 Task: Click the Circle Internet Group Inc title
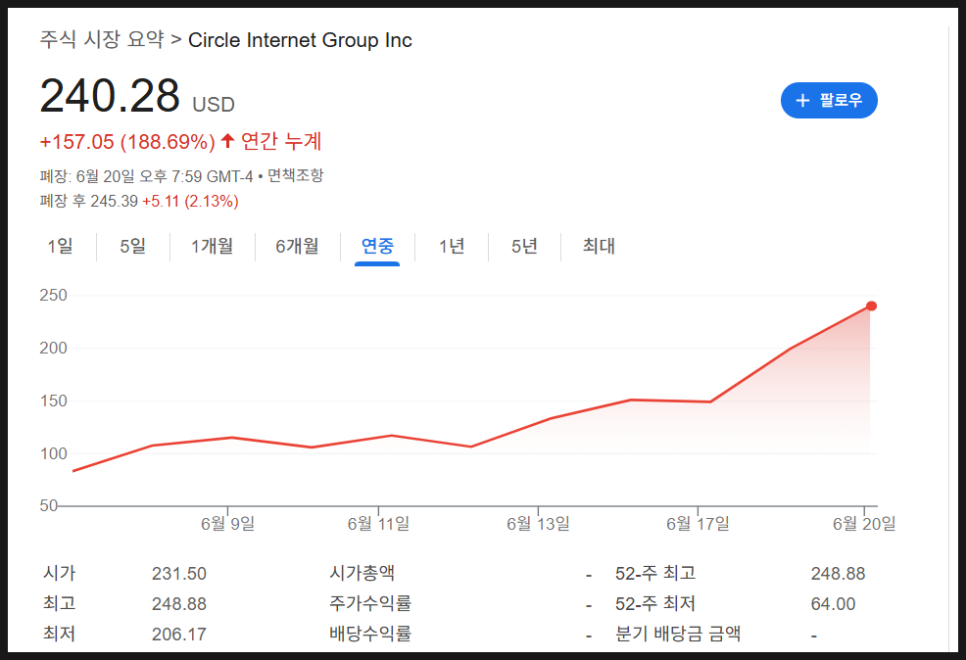coord(300,41)
